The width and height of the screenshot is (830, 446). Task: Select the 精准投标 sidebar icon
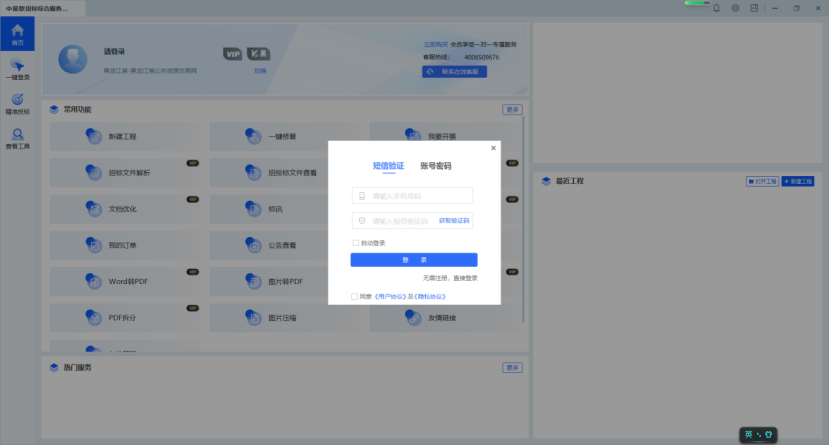[17, 103]
